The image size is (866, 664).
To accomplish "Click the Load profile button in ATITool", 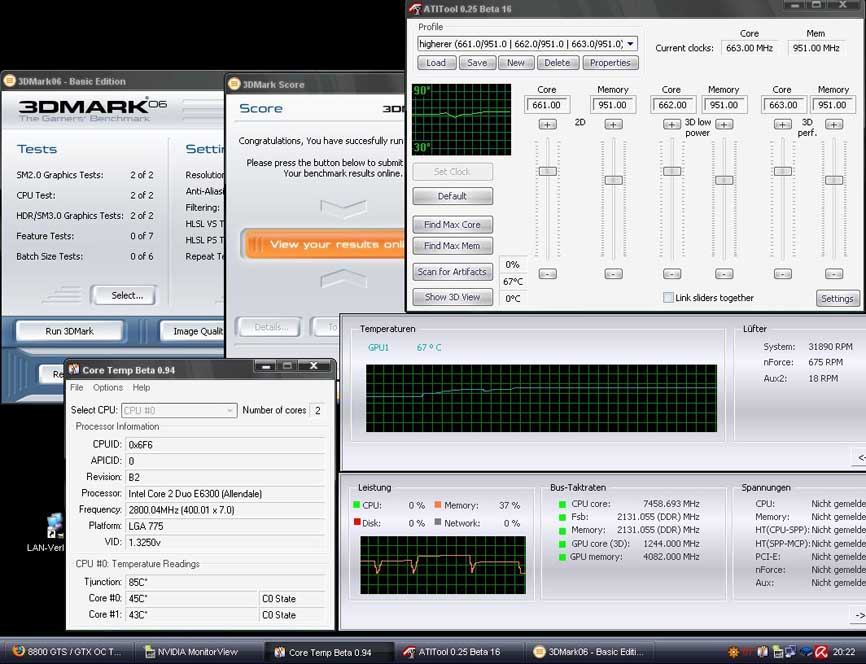I will 436,62.
